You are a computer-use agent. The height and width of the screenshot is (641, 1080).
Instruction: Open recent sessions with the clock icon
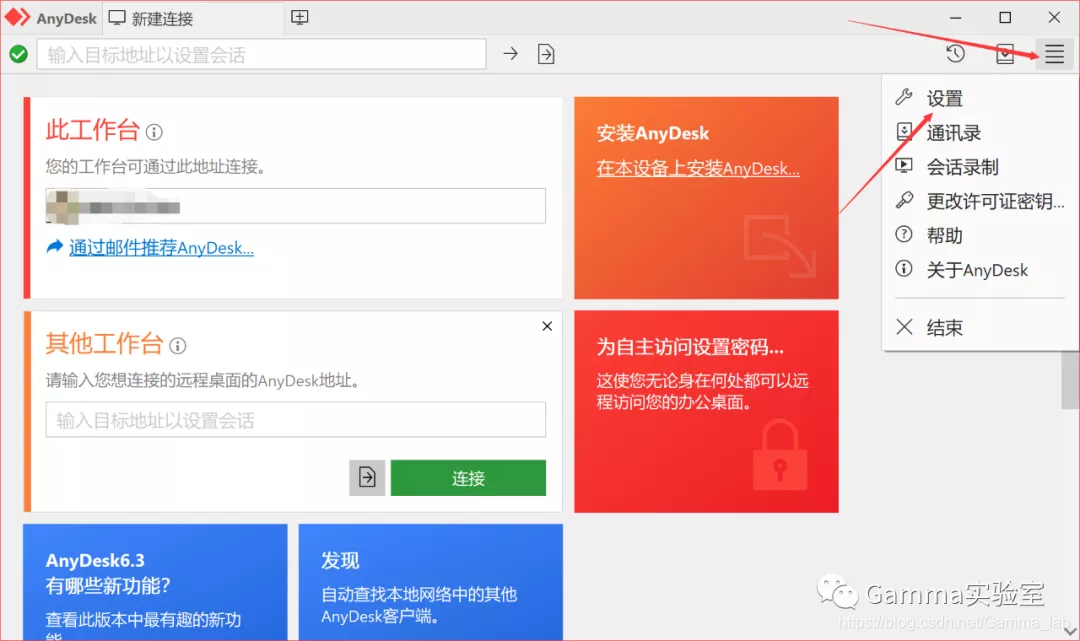point(955,54)
